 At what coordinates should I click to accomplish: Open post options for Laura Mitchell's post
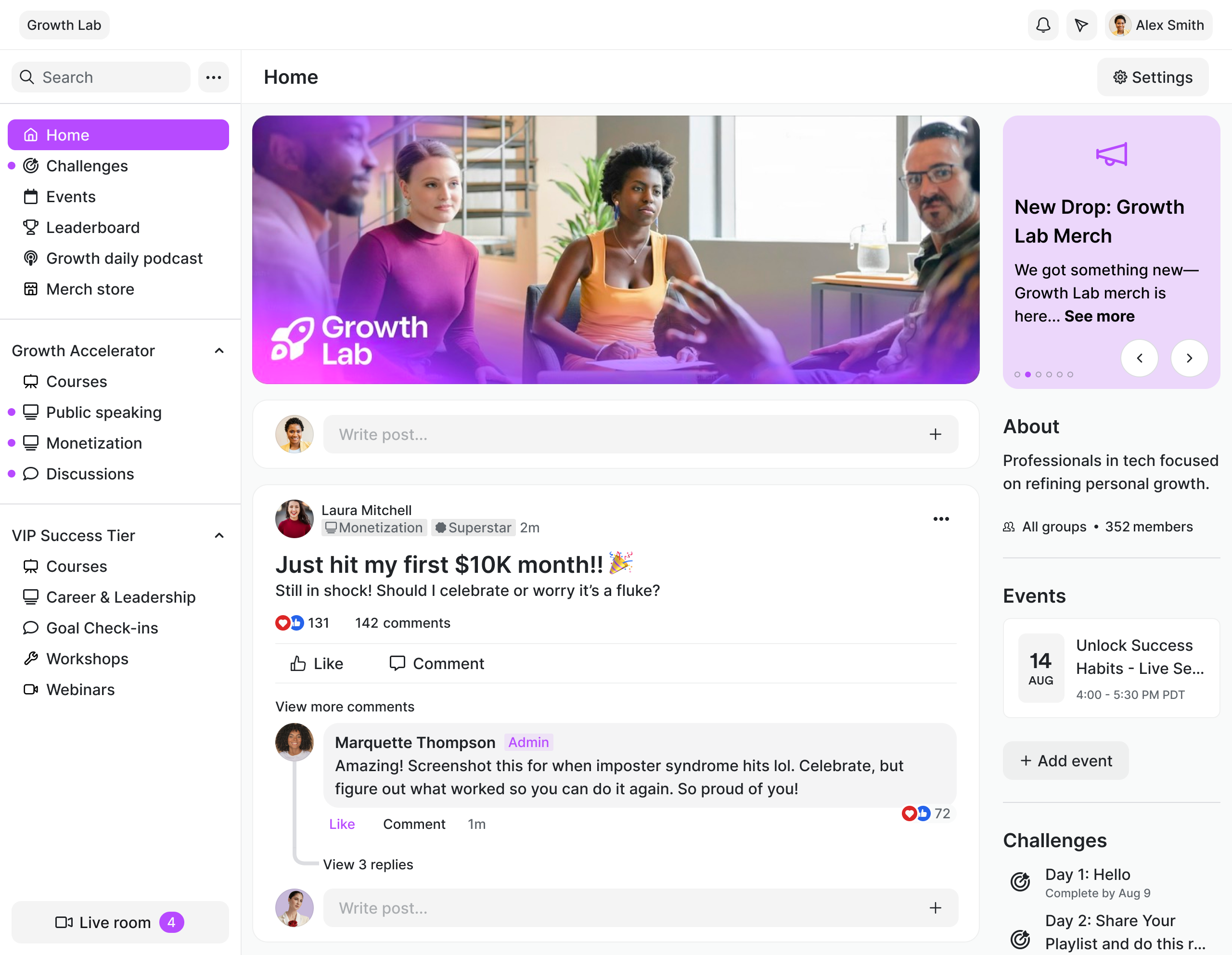tap(940, 519)
